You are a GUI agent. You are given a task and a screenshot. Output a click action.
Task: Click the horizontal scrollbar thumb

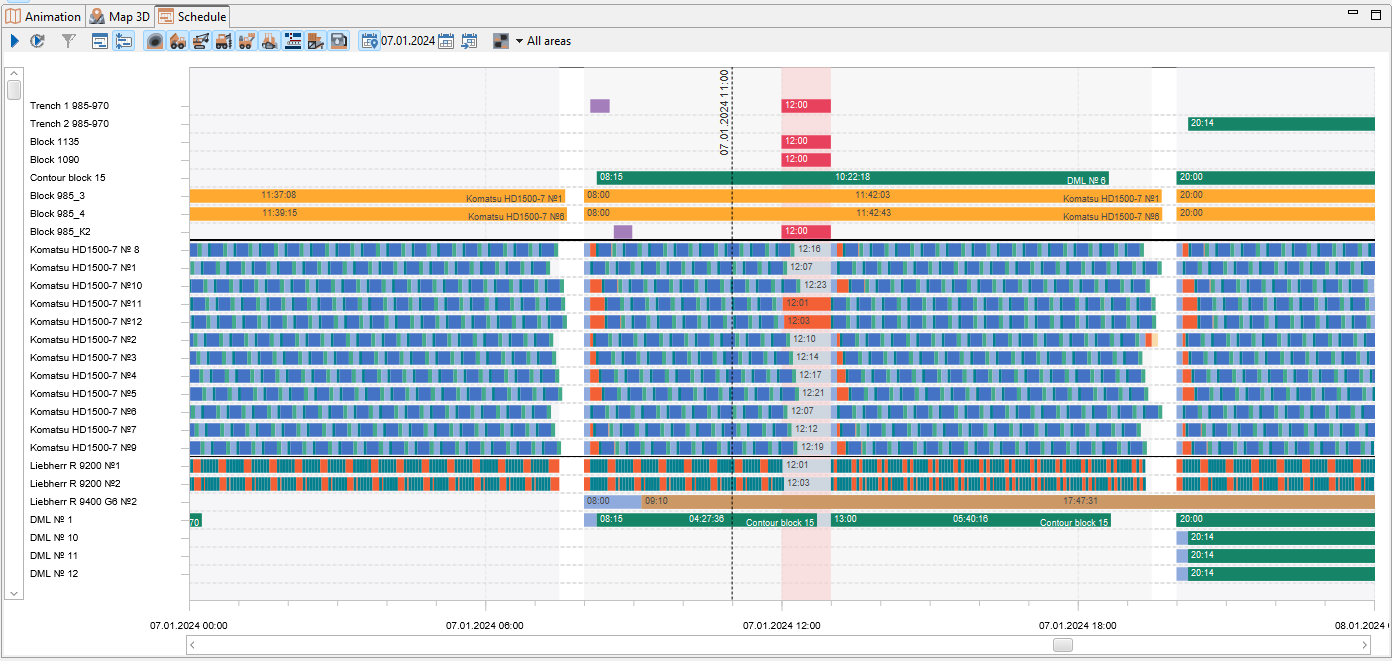click(1063, 645)
